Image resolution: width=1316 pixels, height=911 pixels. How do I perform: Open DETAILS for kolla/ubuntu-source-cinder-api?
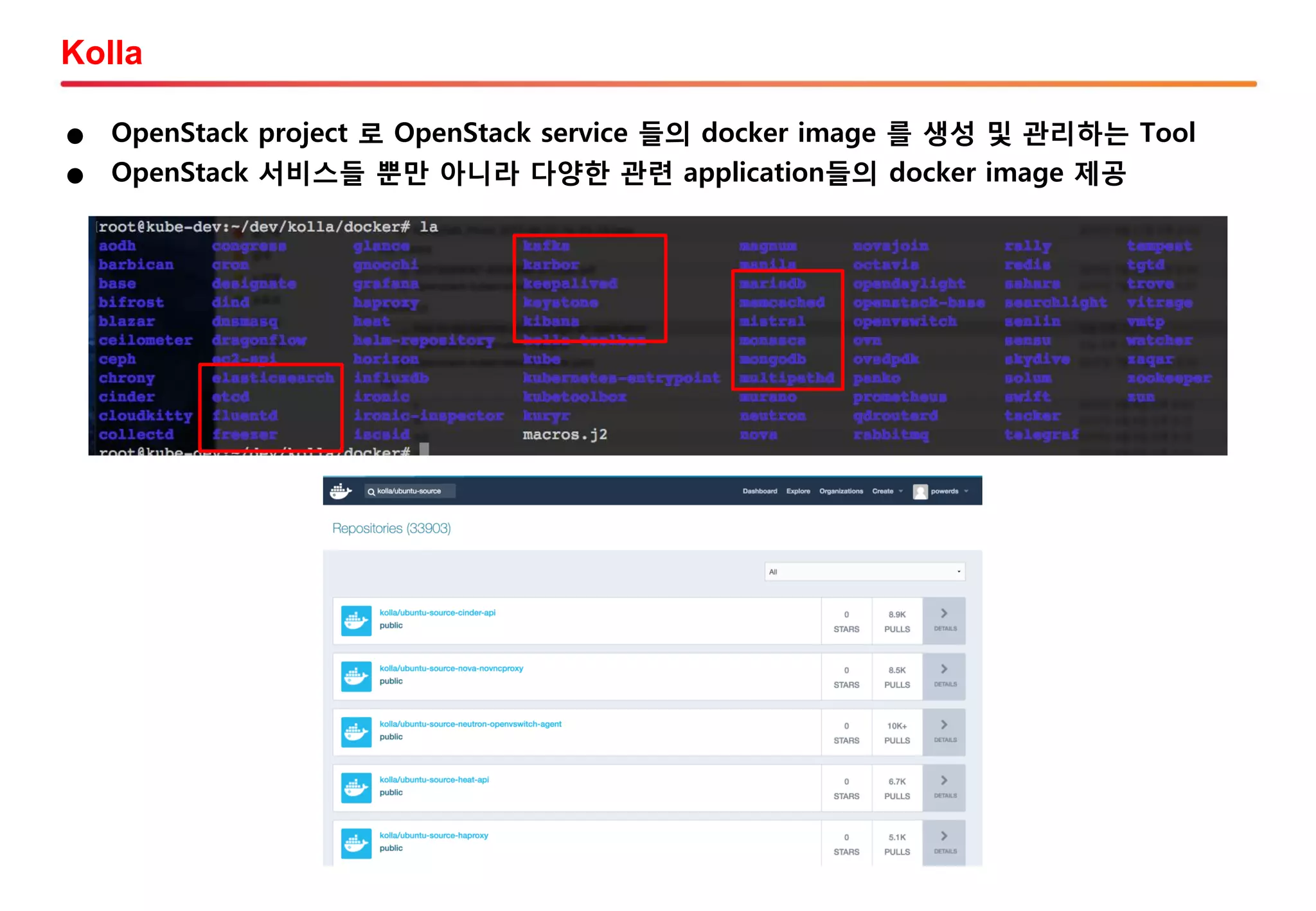coord(945,621)
